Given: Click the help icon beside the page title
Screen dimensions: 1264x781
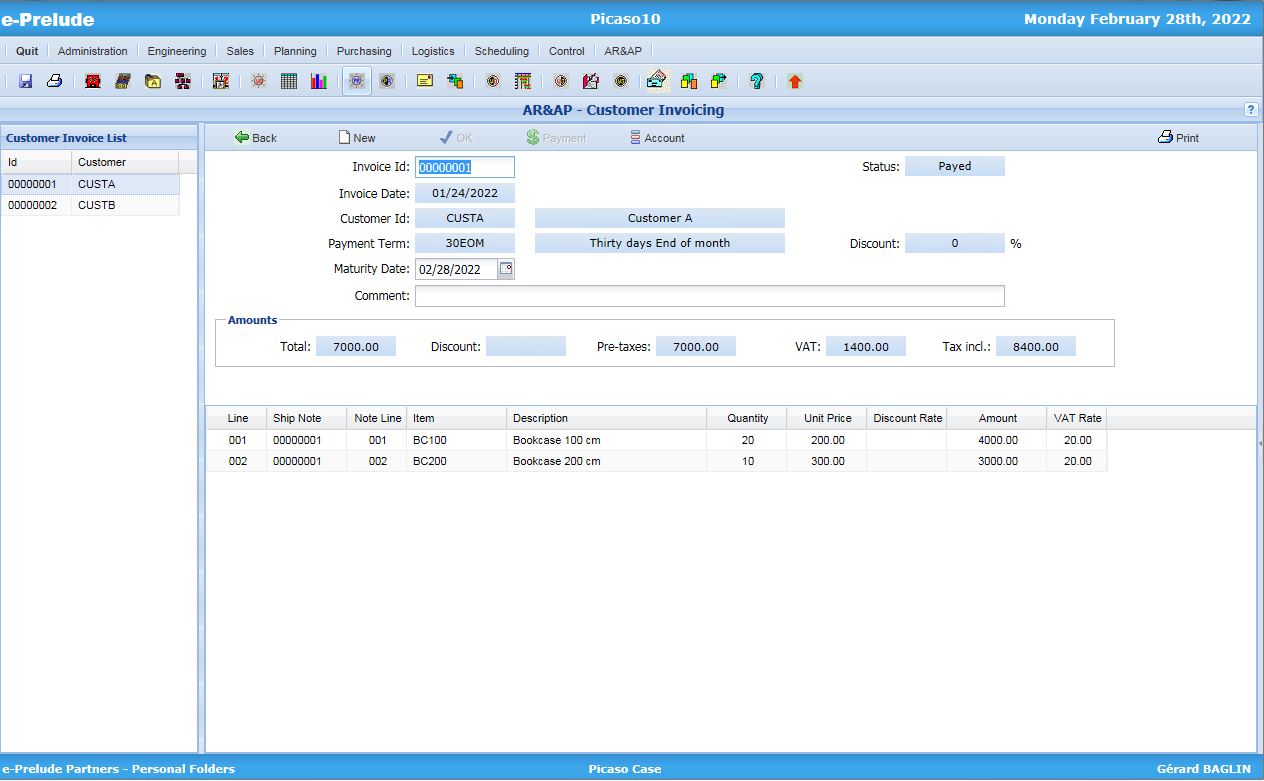Looking at the screenshot, I should [x=1251, y=110].
